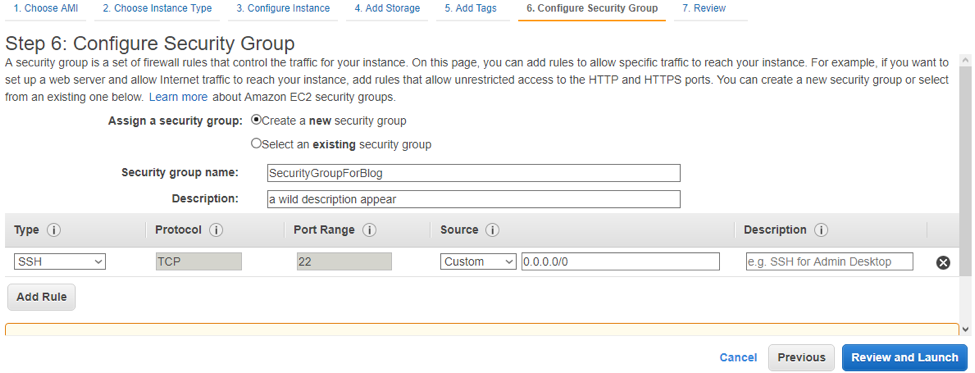The image size is (975, 373).
Task: Click Review and Launch
Action: point(904,357)
